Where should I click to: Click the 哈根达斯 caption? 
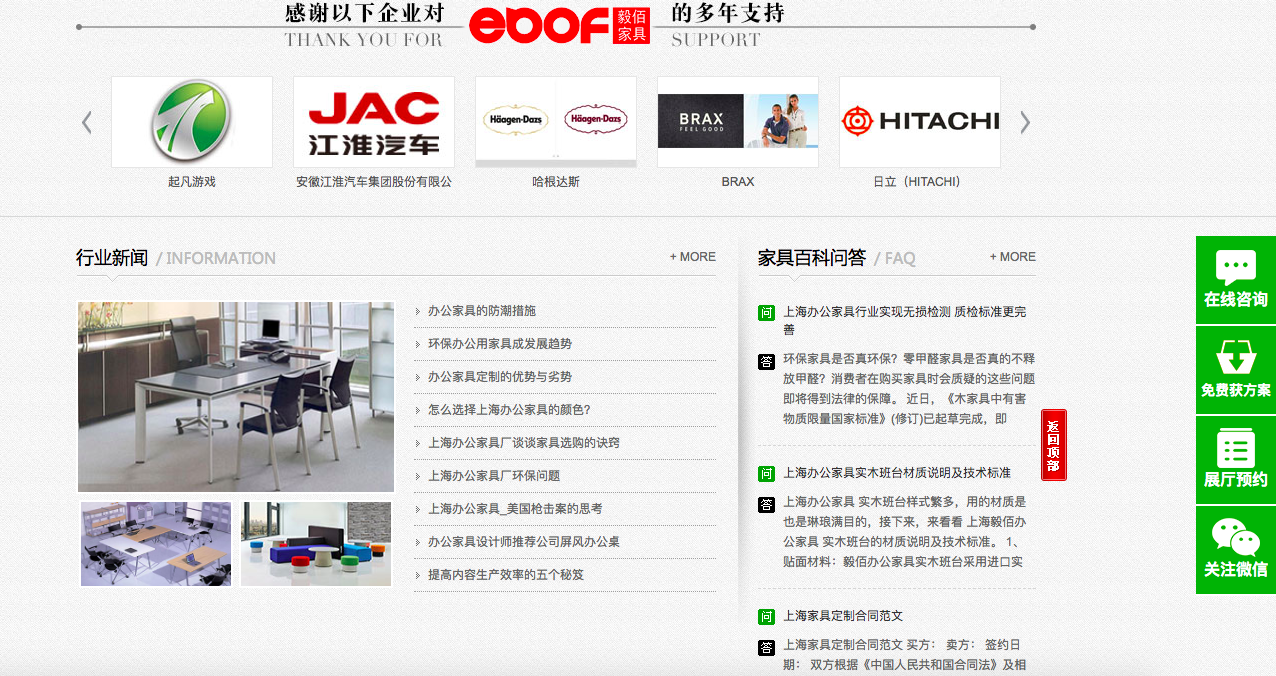coord(556,182)
